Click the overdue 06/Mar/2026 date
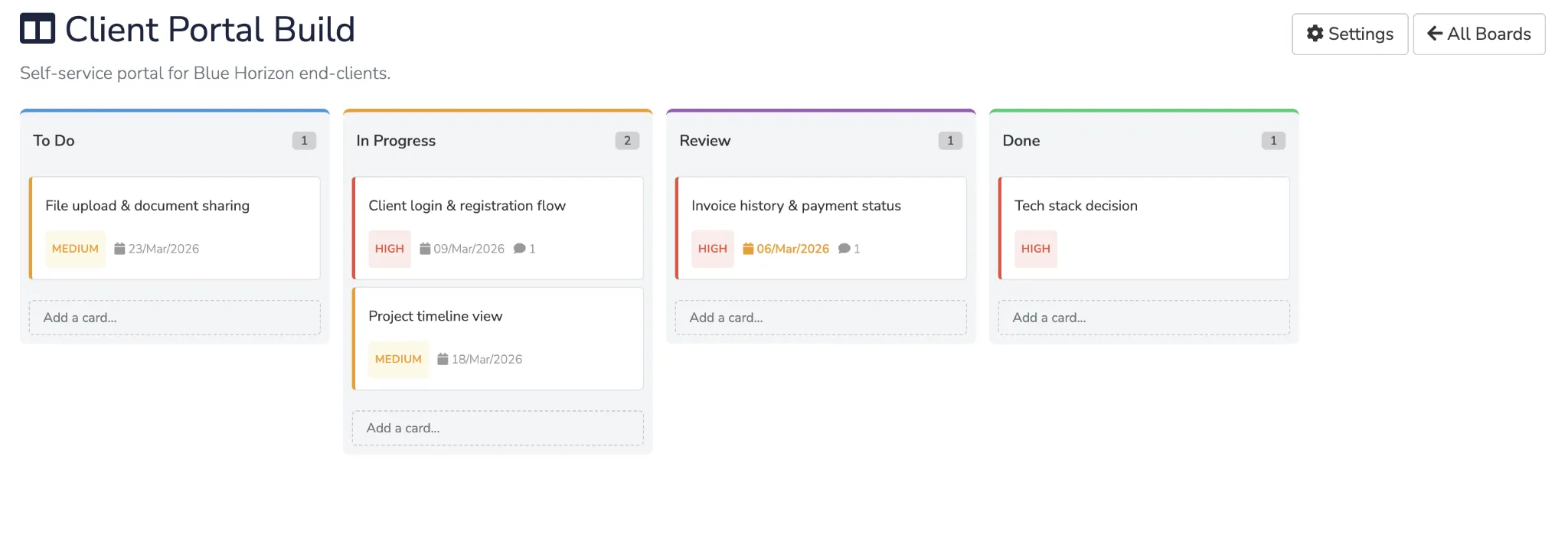 (793, 249)
